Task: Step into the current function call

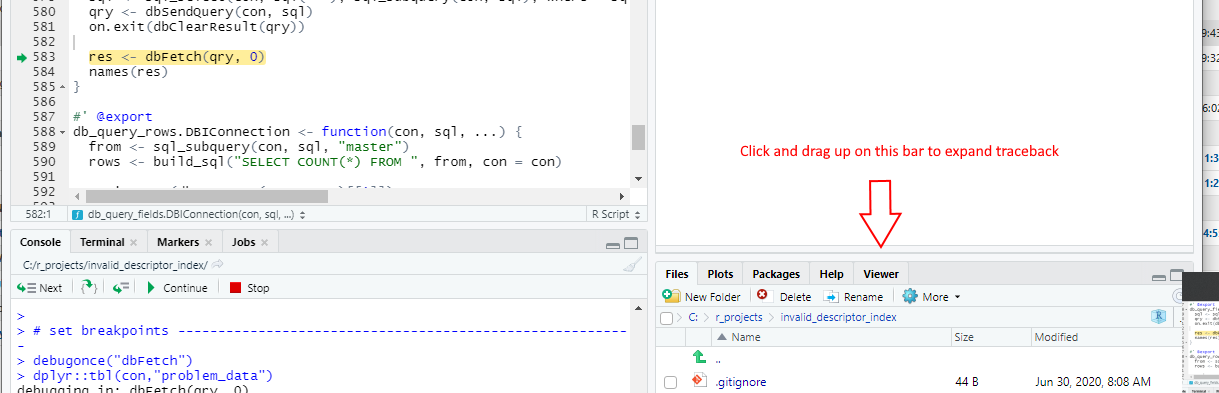Action: (89, 287)
